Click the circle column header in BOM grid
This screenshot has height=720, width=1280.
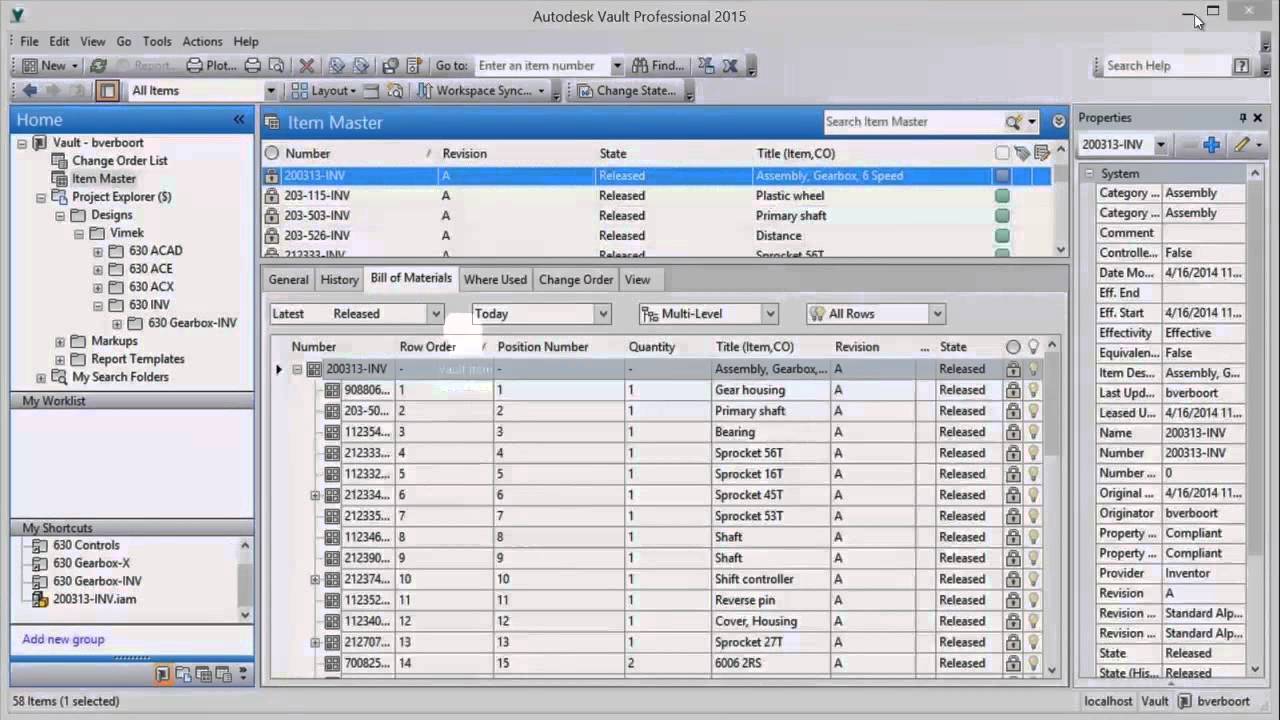point(1013,347)
